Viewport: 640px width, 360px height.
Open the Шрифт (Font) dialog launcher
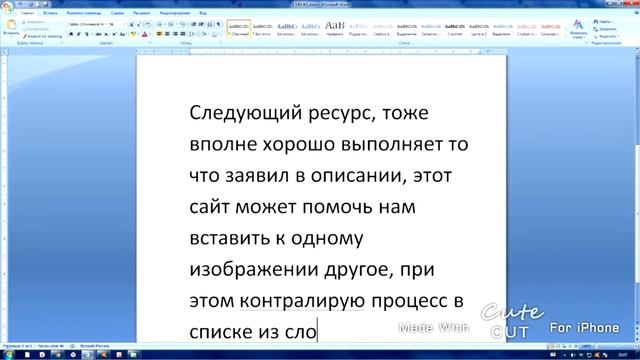pos(149,43)
